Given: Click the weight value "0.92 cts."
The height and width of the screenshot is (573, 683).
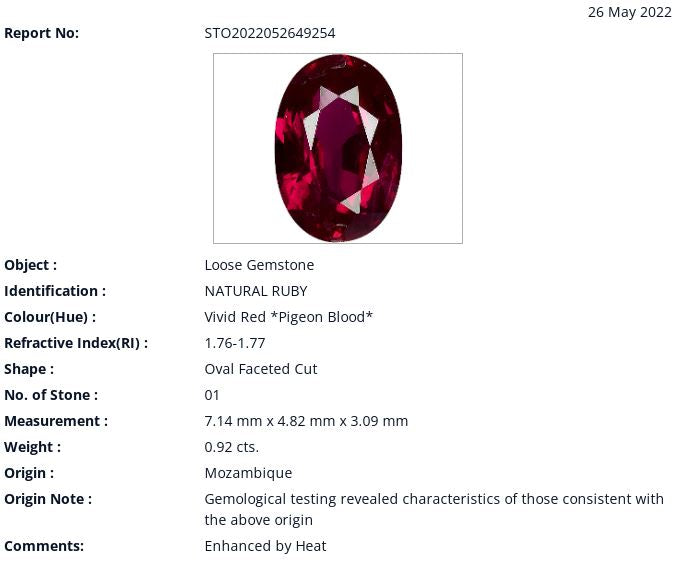Looking at the screenshot, I should point(231,447).
